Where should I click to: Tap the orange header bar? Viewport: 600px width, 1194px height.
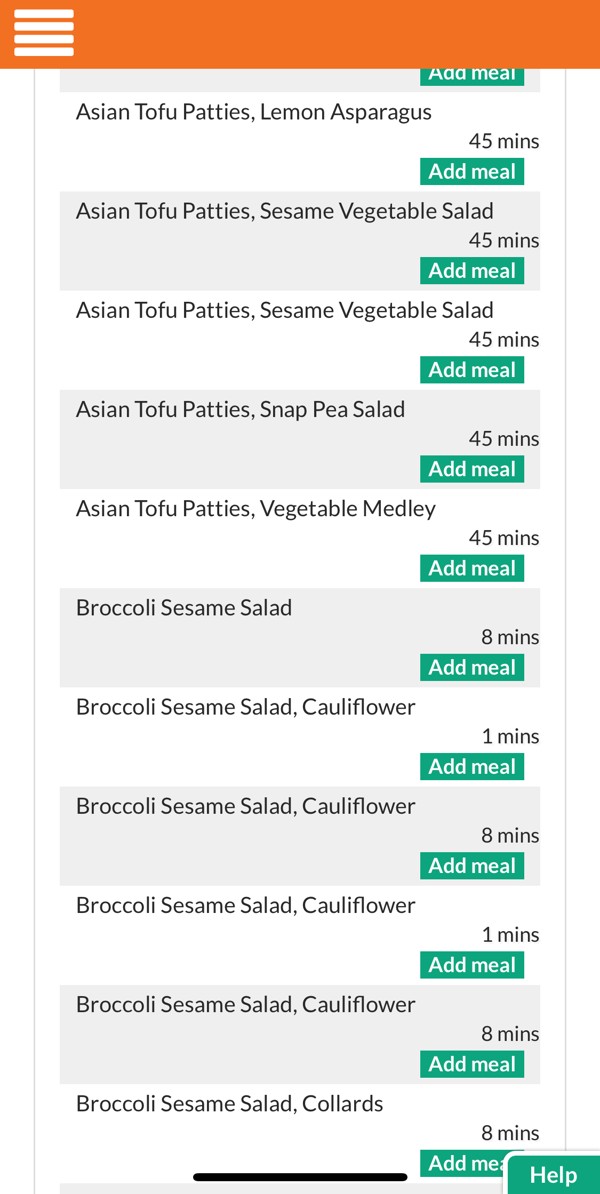(x=300, y=31)
